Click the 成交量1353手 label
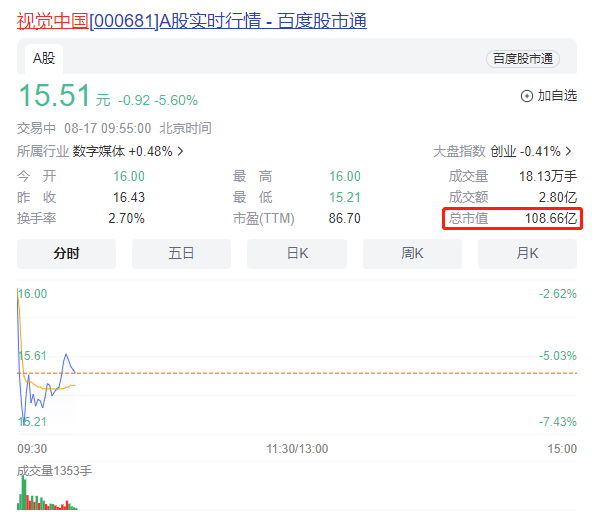 pos(54,471)
